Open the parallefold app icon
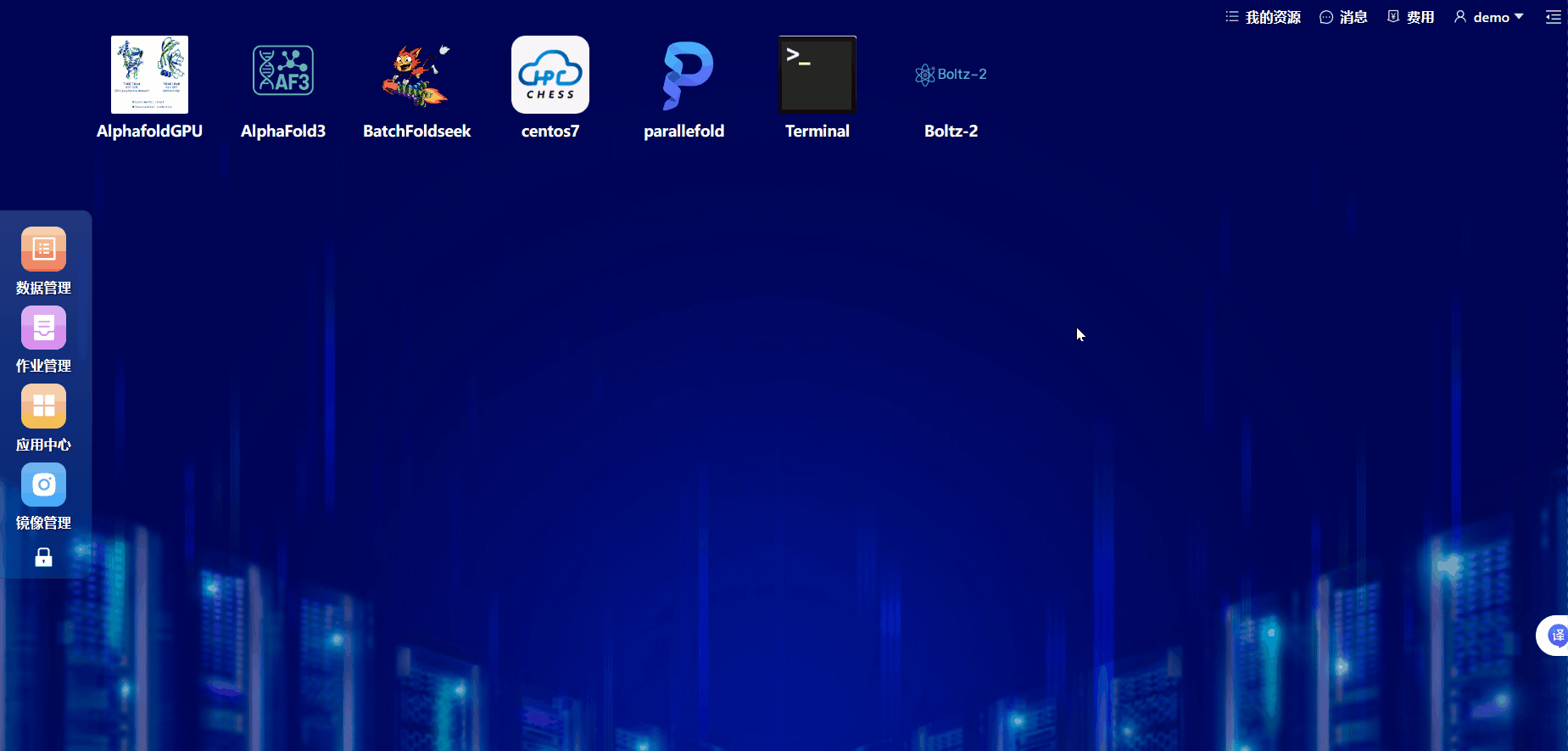This screenshot has height=751, width=1568. coord(684,75)
